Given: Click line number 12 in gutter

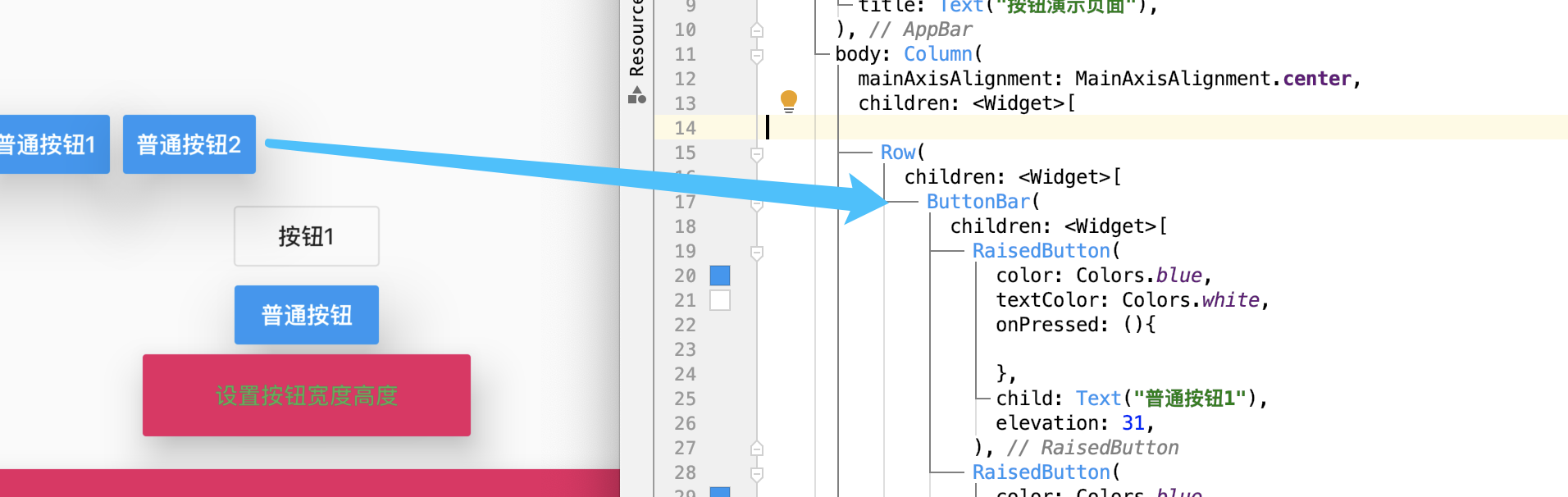Looking at the screenshot, I should pyautogui.click(x=685, y=79).
